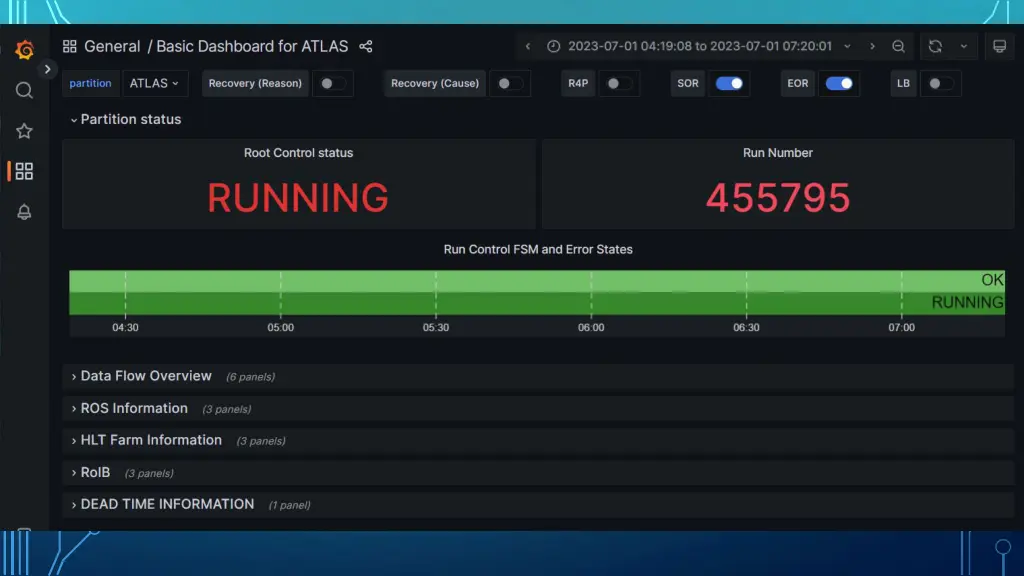Open the time range picker dropdown
Viewport: 1024px width, 576px height.
click(699, 46)
